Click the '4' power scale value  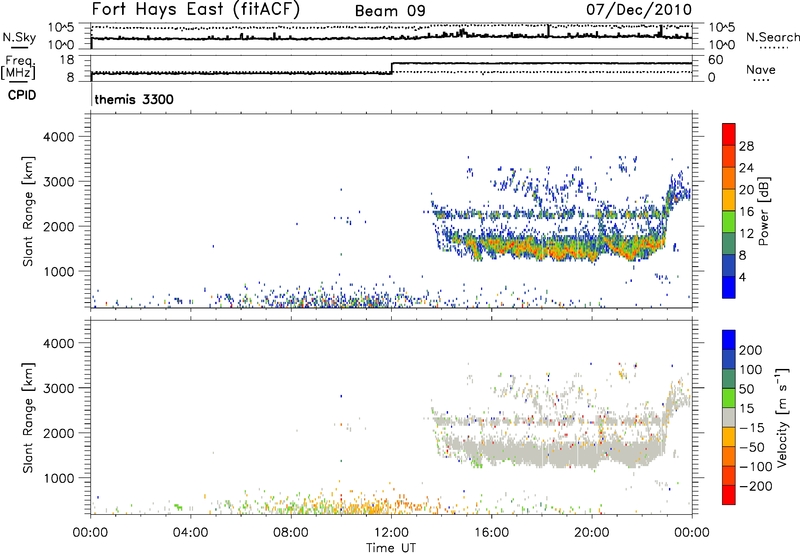[742, 278]
